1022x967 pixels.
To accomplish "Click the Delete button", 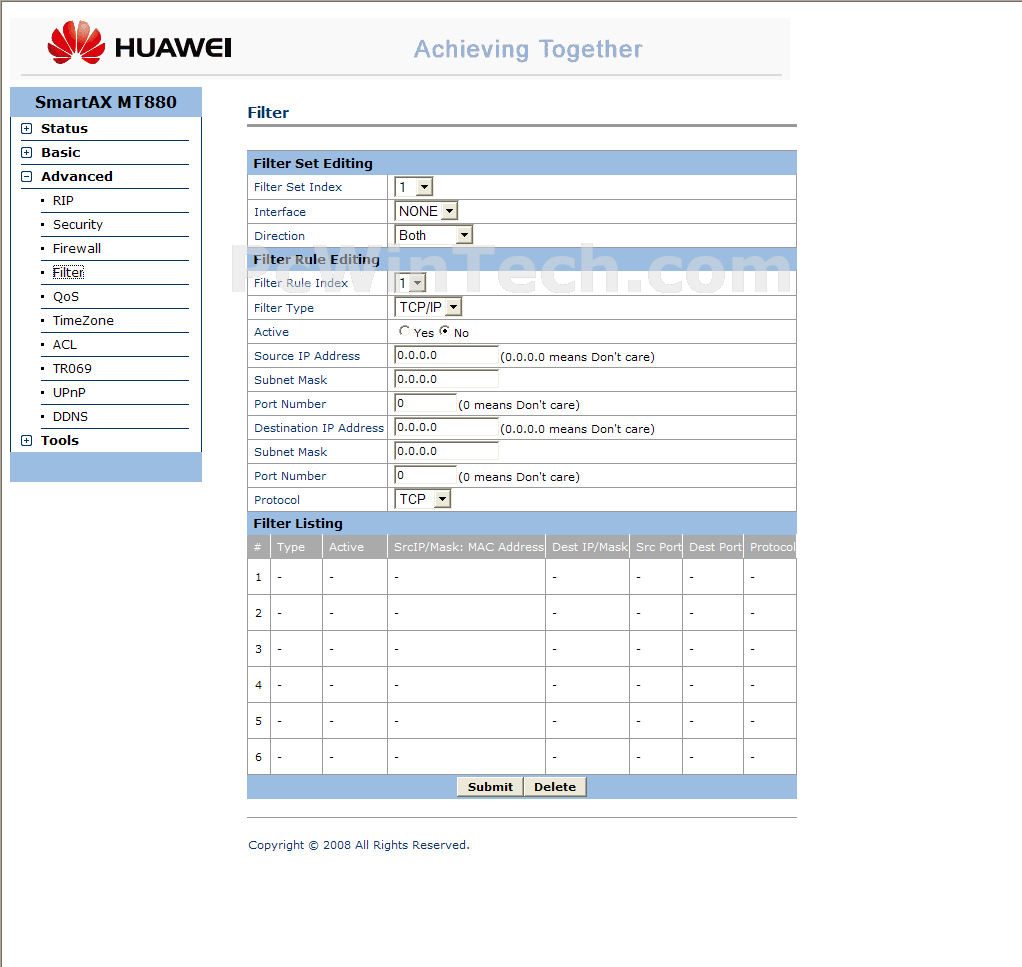I will point(555,787).
